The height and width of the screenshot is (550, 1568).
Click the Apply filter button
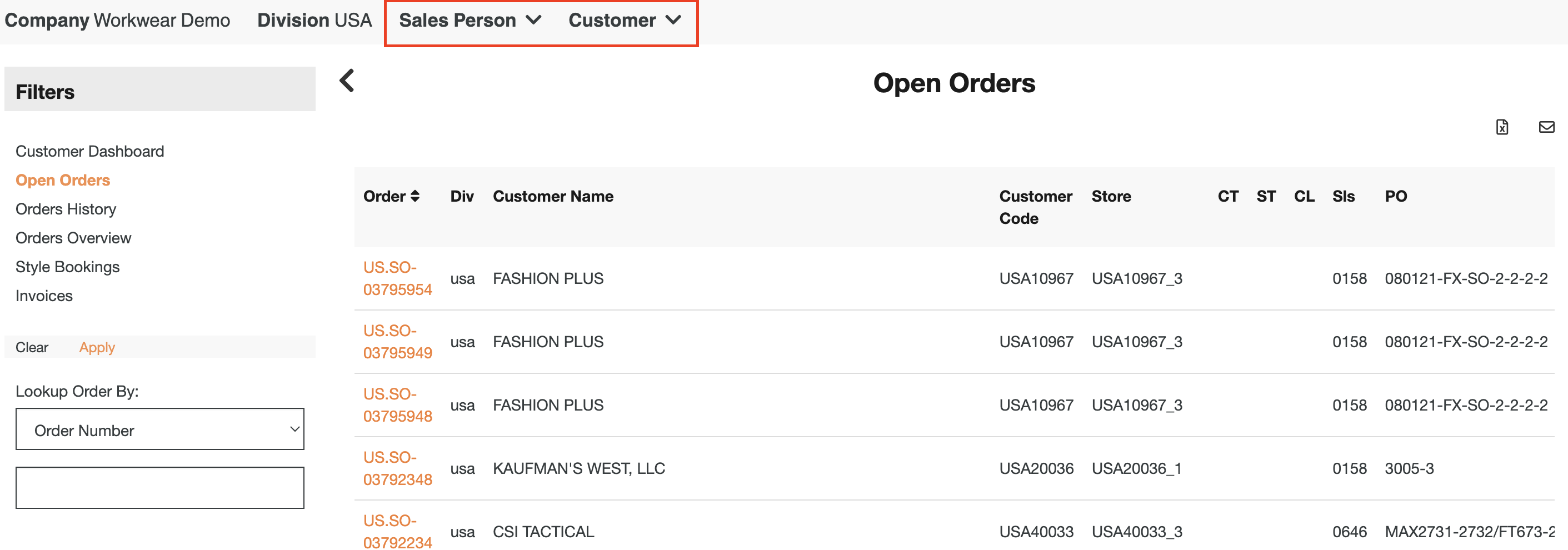pyautogui.click(x=97, y=347)
